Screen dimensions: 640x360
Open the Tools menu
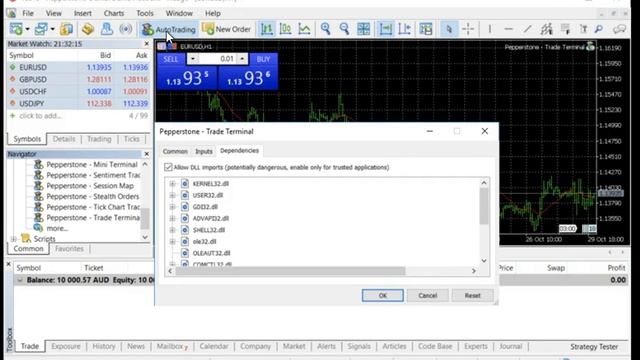pyautogui.click(x=144, y=13)
